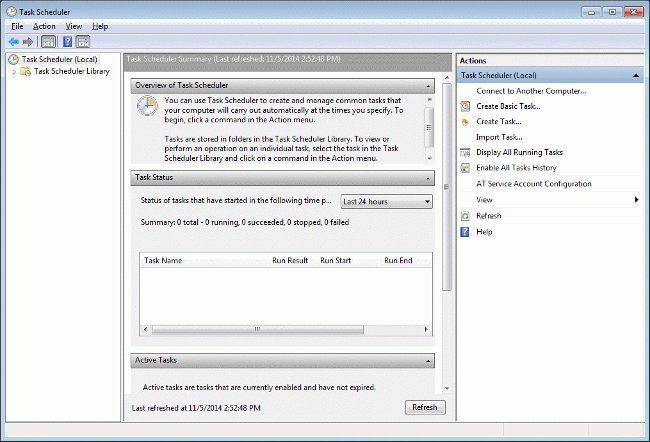Screen dimensions: 650x442
Task: Click the blue Help toolbar icon
Action: (68, 42)
